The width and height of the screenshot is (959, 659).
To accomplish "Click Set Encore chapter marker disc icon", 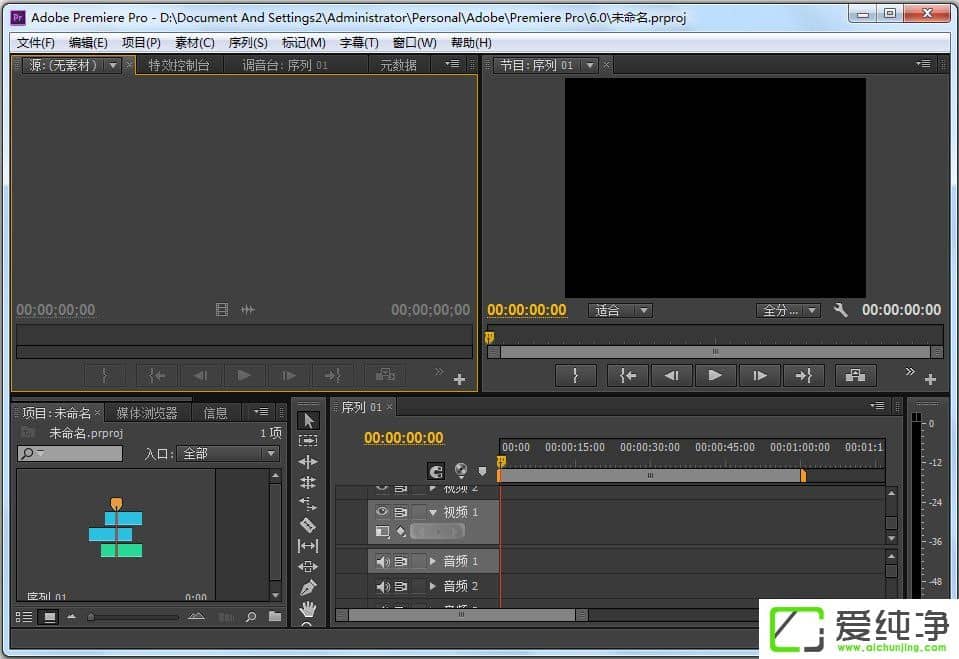I will click(461, 470).
